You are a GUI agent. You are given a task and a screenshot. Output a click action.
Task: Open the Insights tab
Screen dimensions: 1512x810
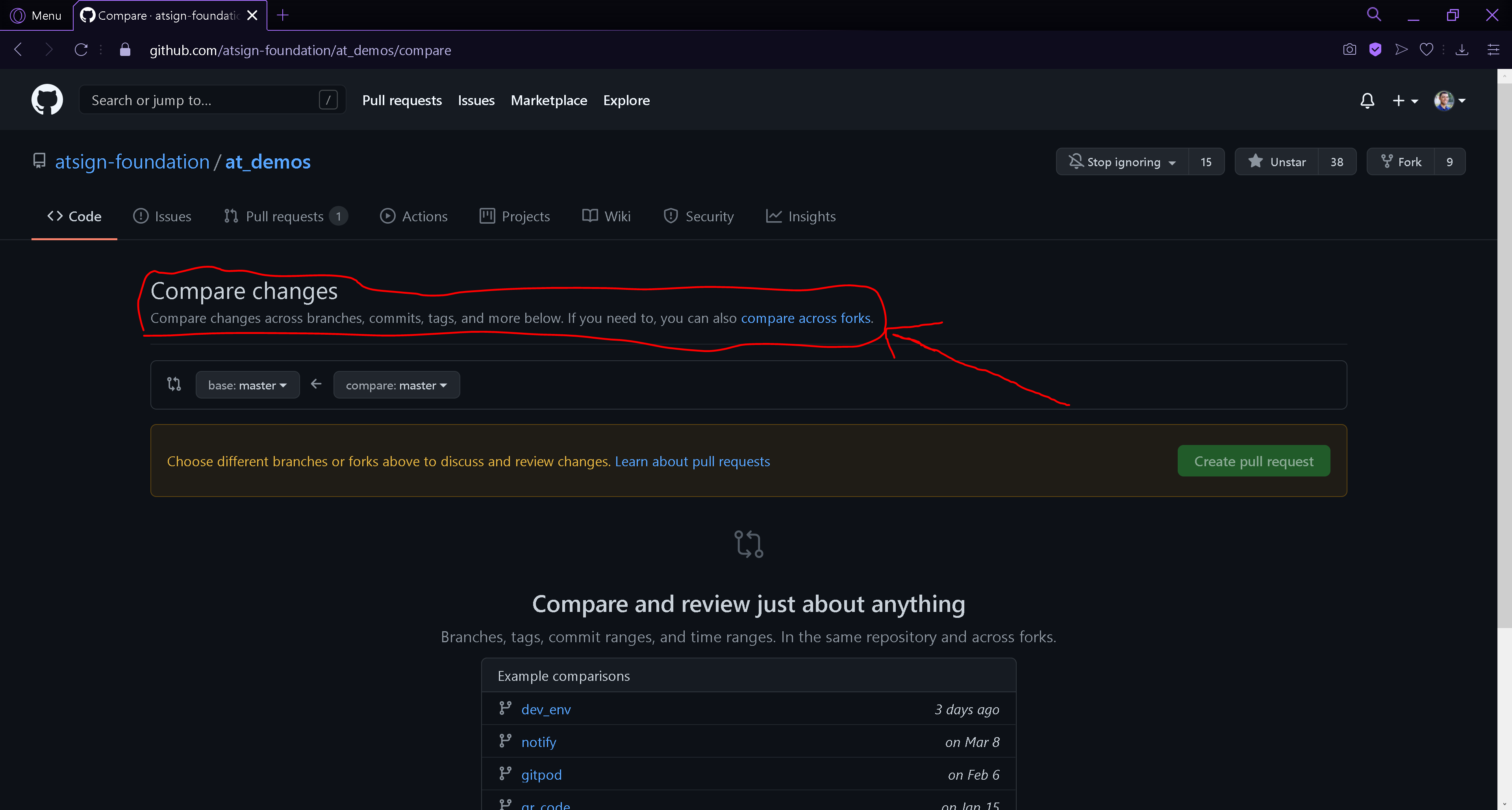pyautogui.click(x=800, y=217)
